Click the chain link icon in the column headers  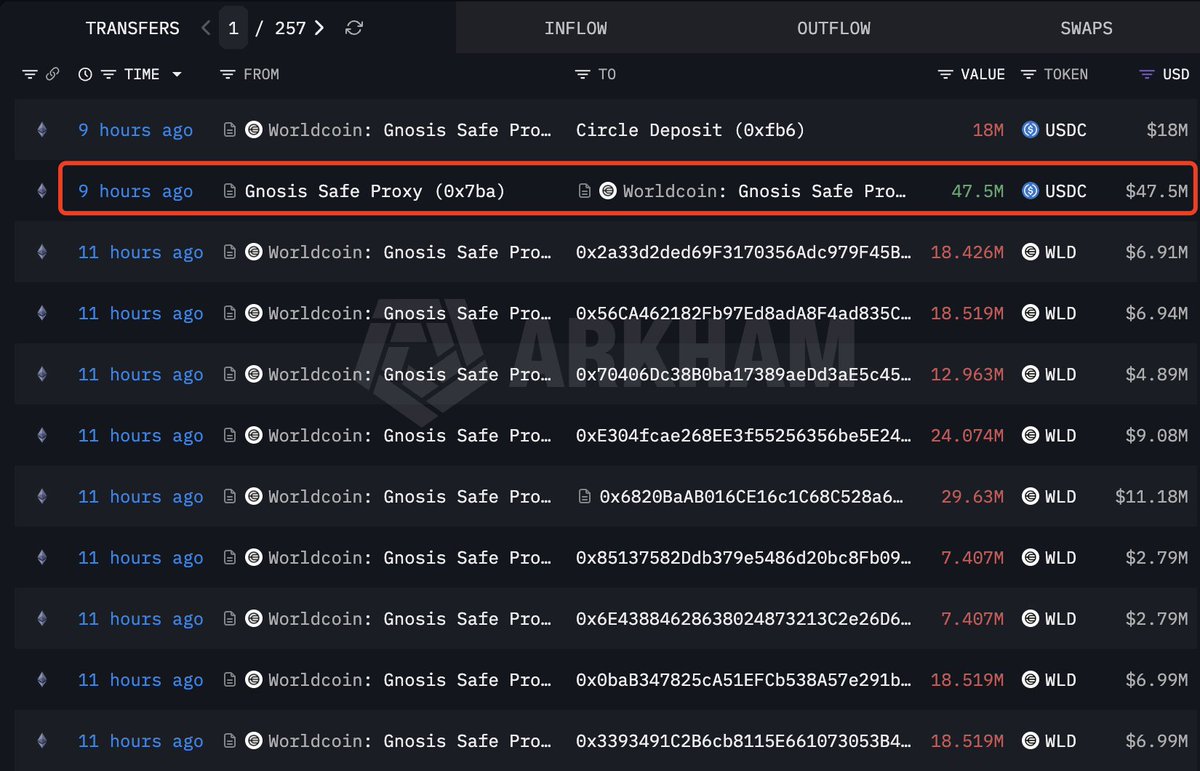pyautogui.click(x=52, y=74)
